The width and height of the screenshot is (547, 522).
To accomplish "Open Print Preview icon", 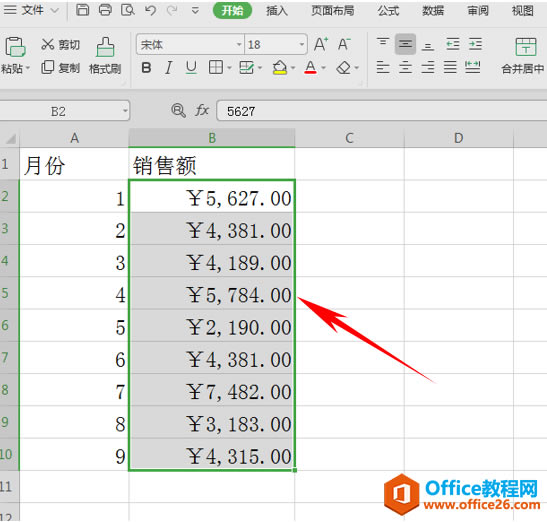I will click(128, 10).
